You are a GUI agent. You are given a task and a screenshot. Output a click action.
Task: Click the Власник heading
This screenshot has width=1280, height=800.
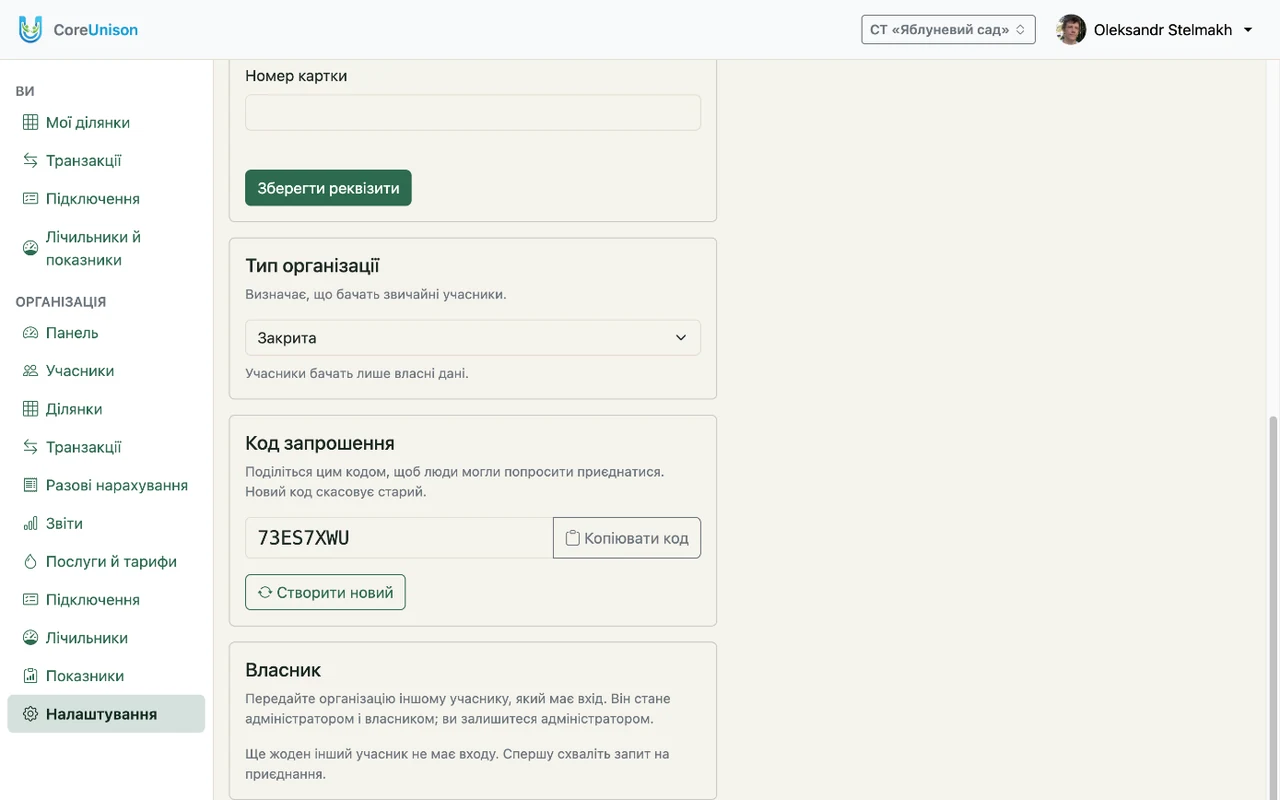click(283, 670)
